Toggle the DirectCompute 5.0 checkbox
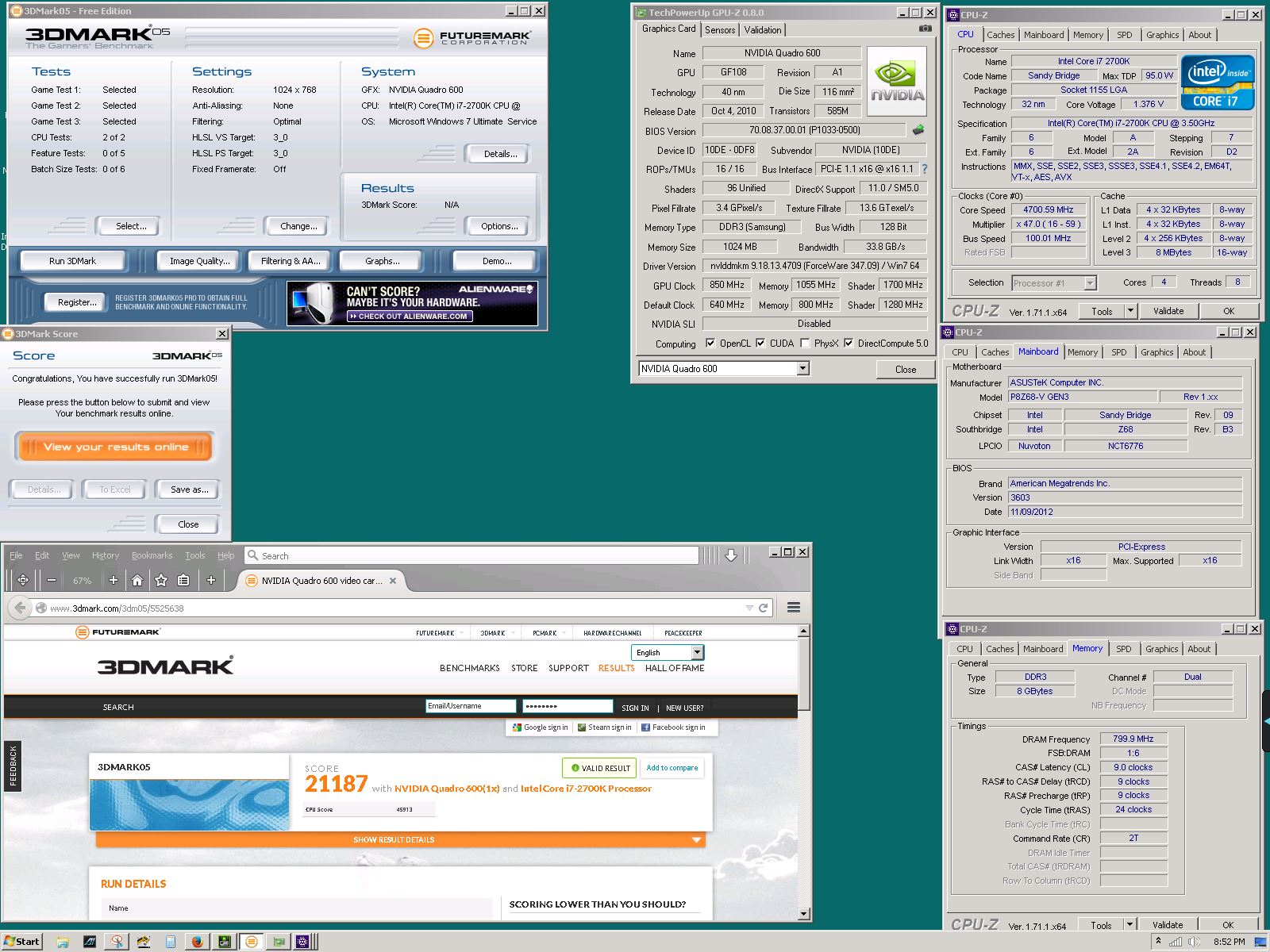The image size is (1270, 952). click(849, 344)
